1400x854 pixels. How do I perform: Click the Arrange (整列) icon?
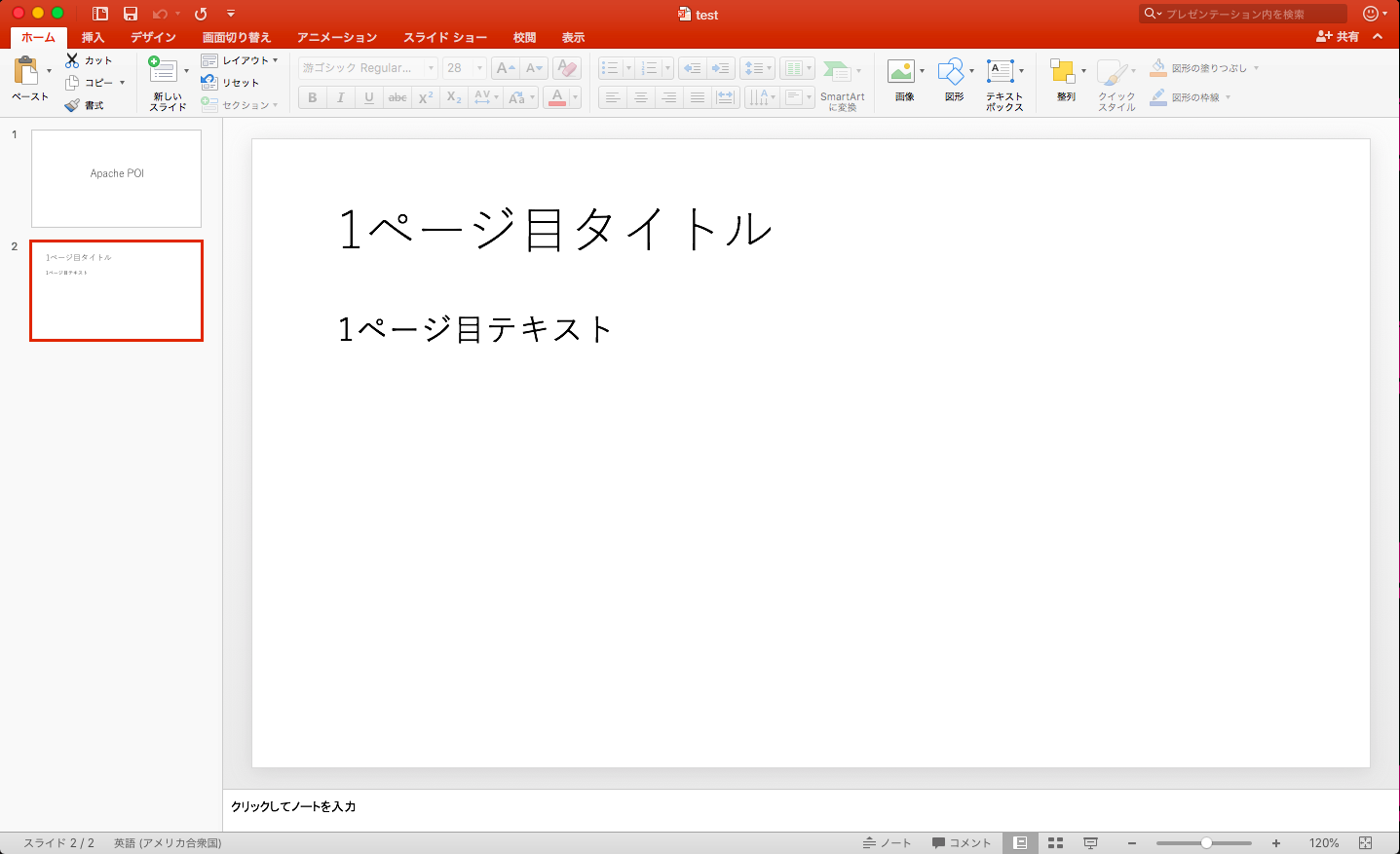tap(1062, 71)
